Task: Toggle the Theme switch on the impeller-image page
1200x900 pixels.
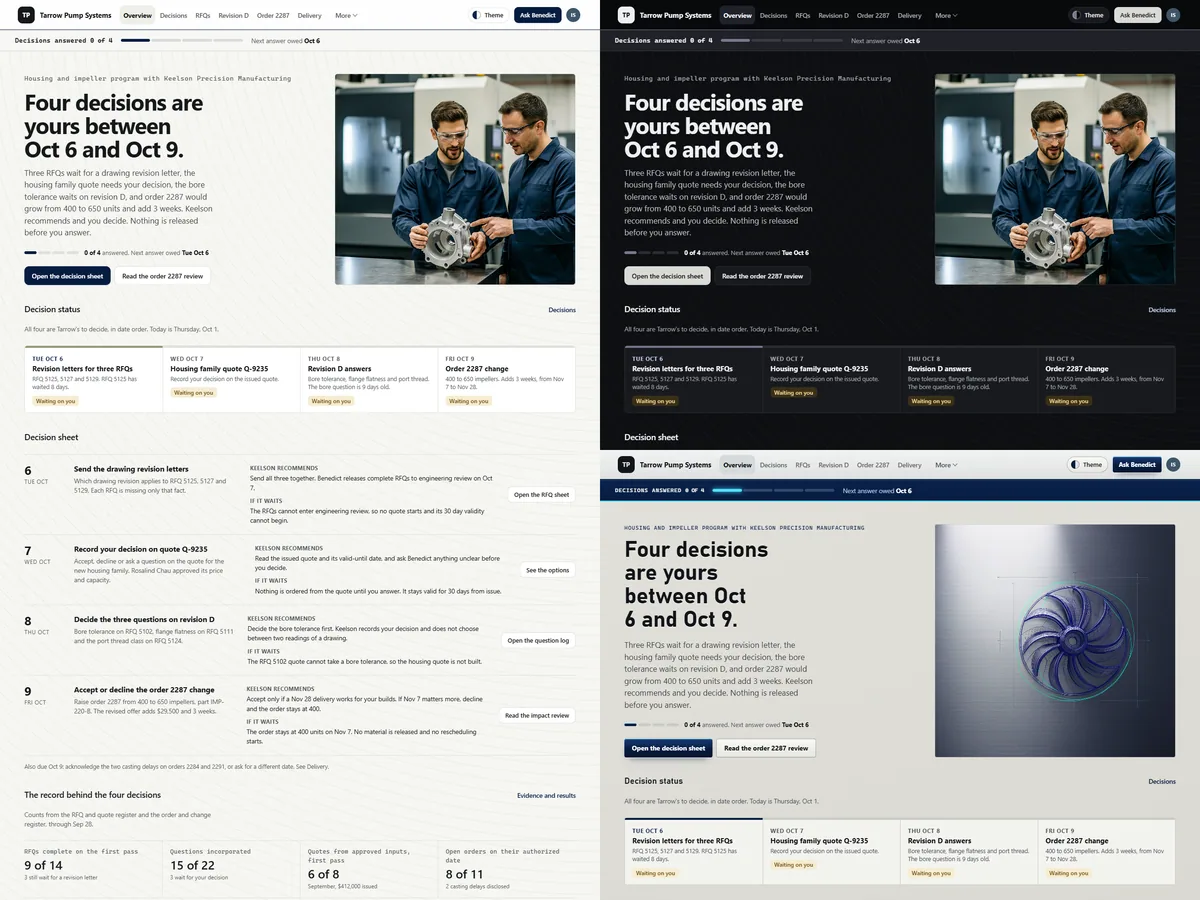Action: click(x=1088, y=464)
